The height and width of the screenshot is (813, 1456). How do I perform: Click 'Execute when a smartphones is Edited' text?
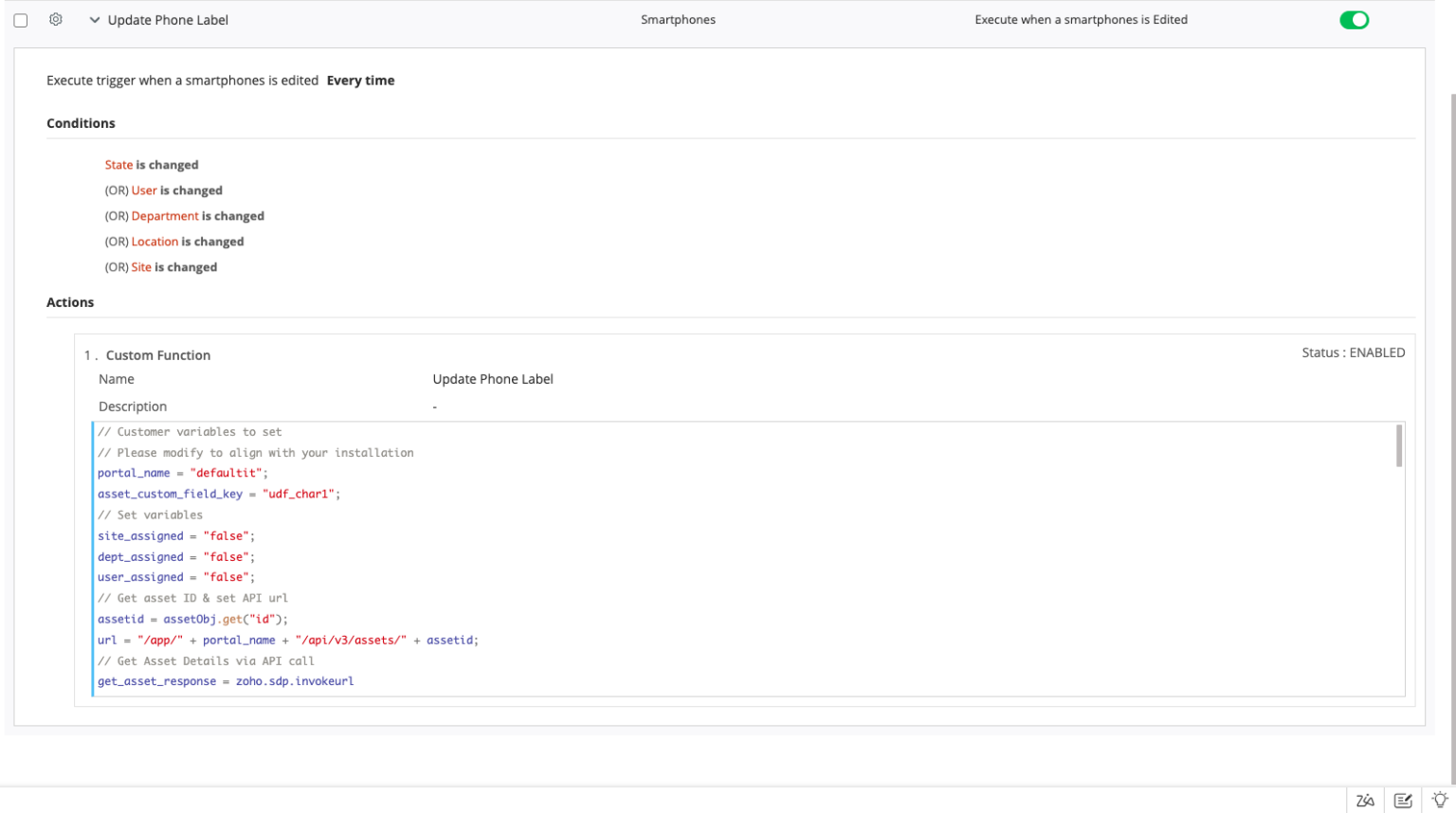(x=1081, y=20)
